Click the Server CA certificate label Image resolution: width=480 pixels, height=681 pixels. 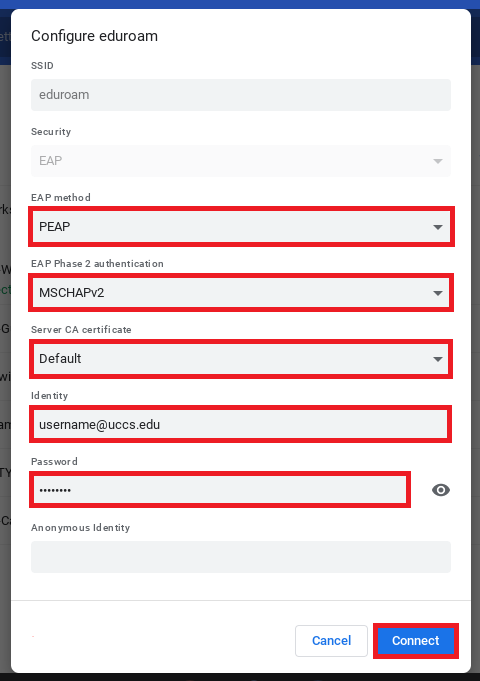pyautogui.click(x=81, y=330)
